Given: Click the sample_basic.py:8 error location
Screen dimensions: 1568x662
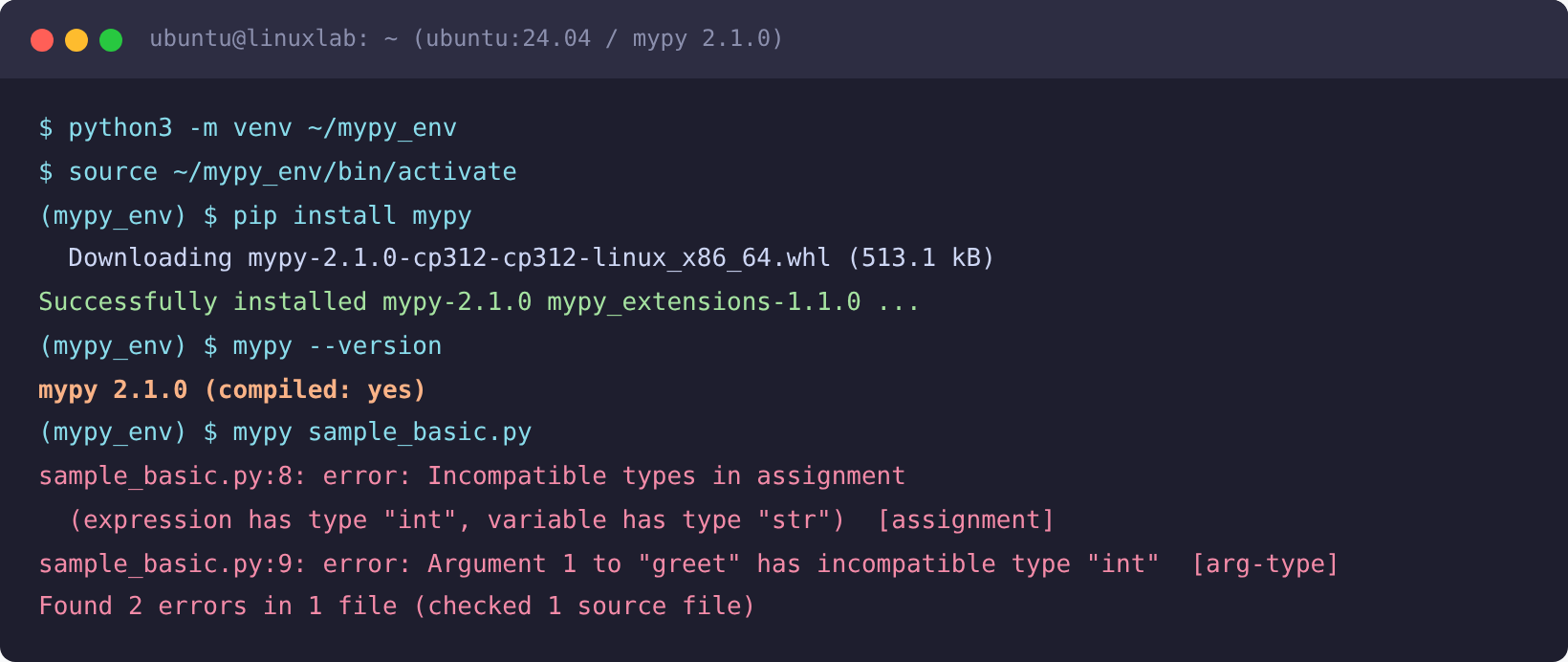Looking at the screenshot, I should pyautogui.click(x=172, y=476).
